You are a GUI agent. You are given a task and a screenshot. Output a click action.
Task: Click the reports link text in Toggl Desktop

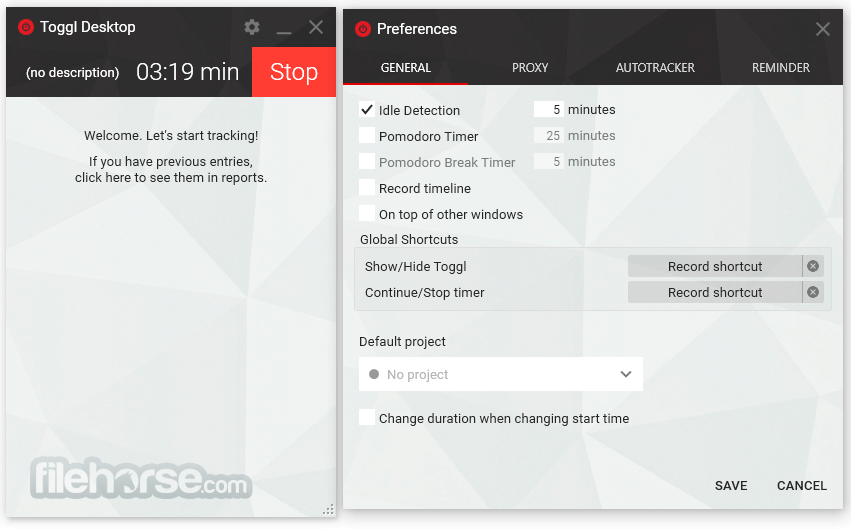point(171,169)
